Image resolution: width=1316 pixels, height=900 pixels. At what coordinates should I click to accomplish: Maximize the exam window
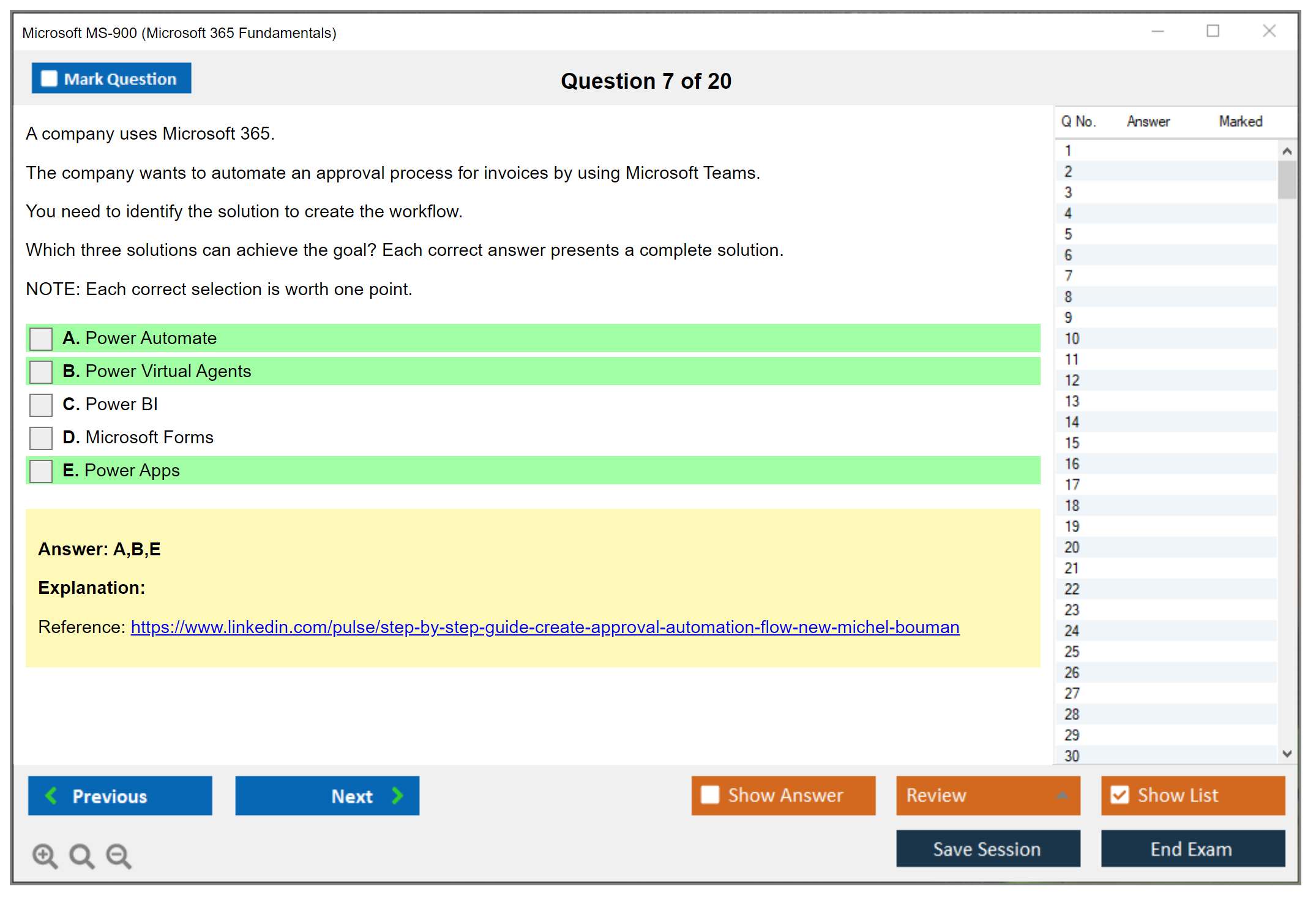[x=1213, y=31]
